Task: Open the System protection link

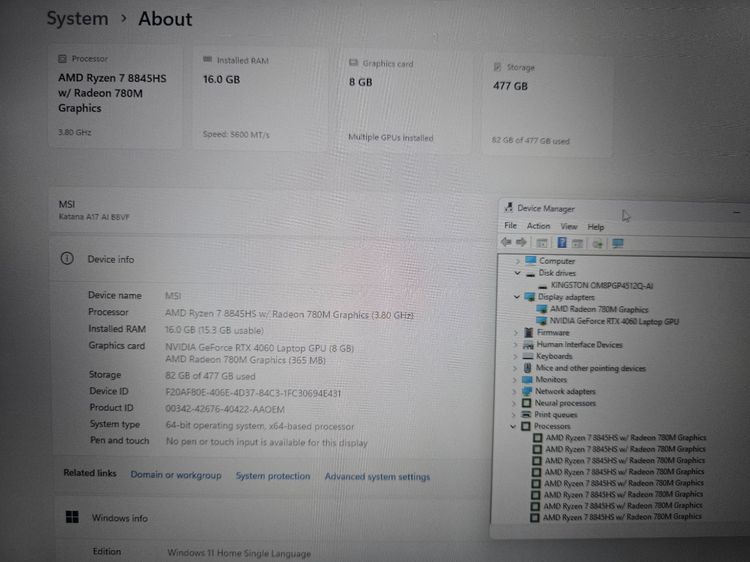Action: tap(273, 476)
